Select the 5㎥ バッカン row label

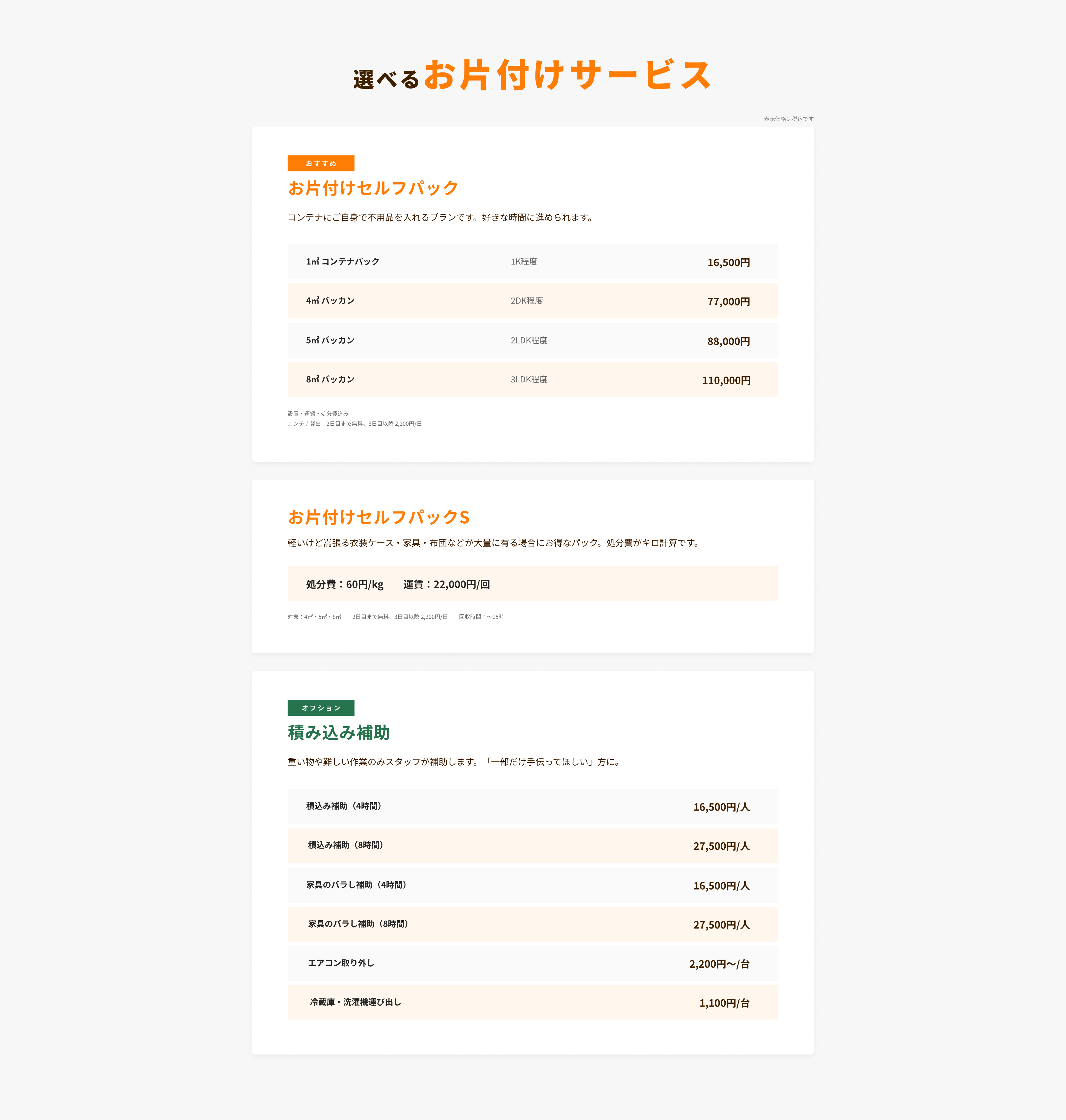point(330,340)
